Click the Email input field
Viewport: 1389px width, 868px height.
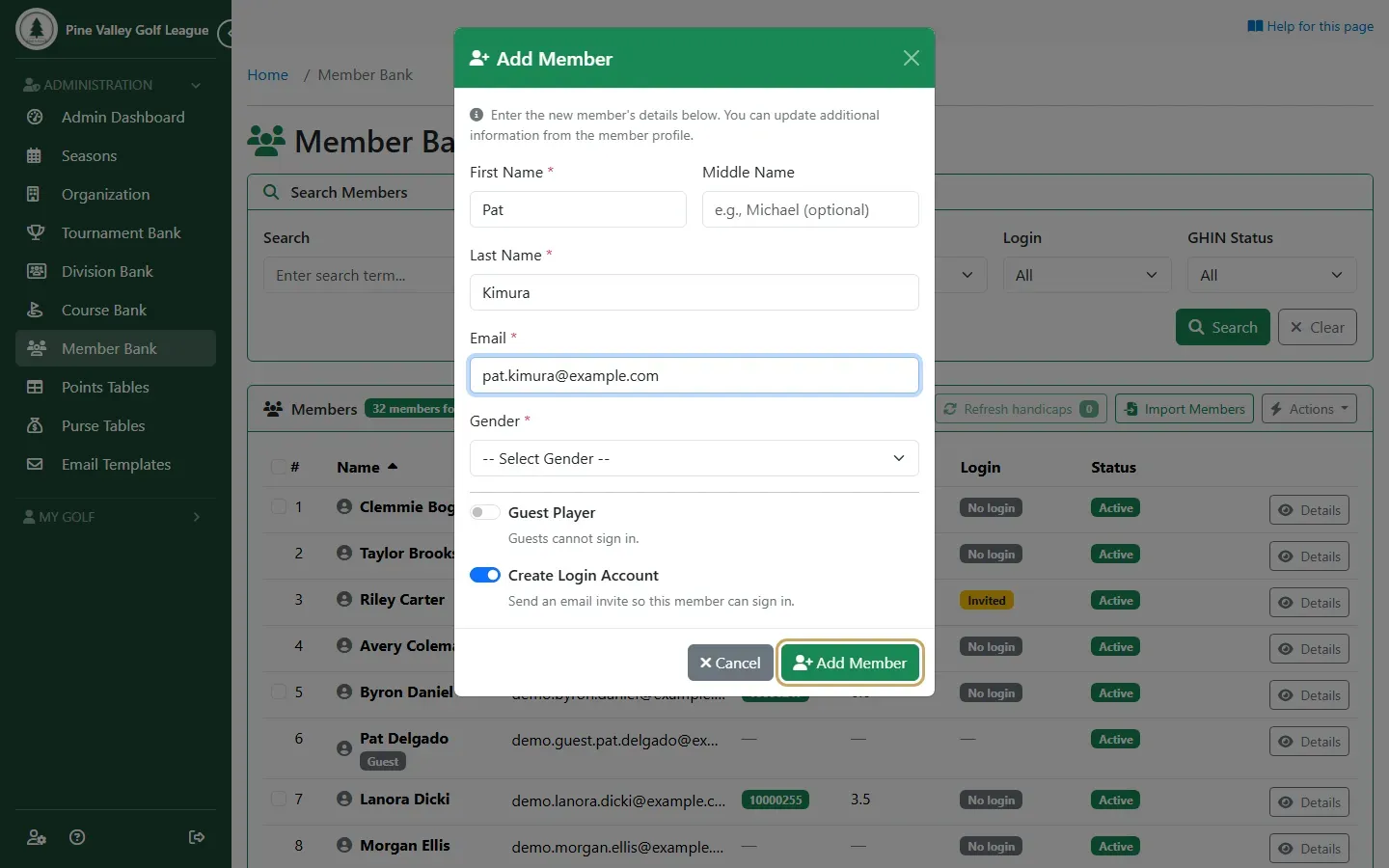(694, 375)
